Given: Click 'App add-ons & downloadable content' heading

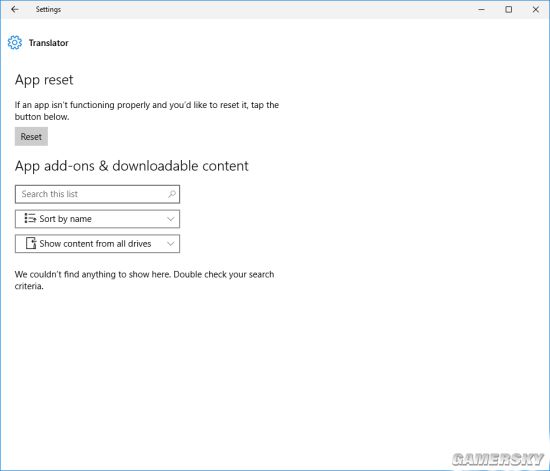Looking at the screenshot, I should (x=132, y=166).
